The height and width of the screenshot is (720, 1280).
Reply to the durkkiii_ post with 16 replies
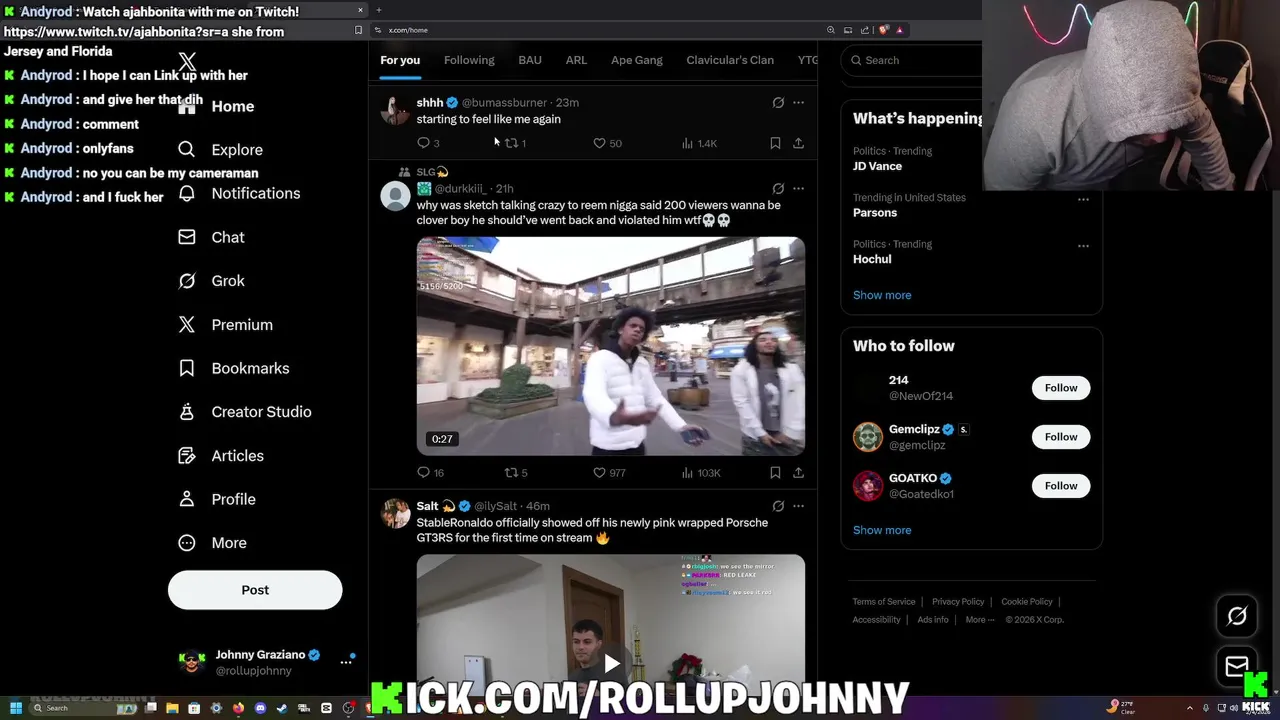pos(423,472)
